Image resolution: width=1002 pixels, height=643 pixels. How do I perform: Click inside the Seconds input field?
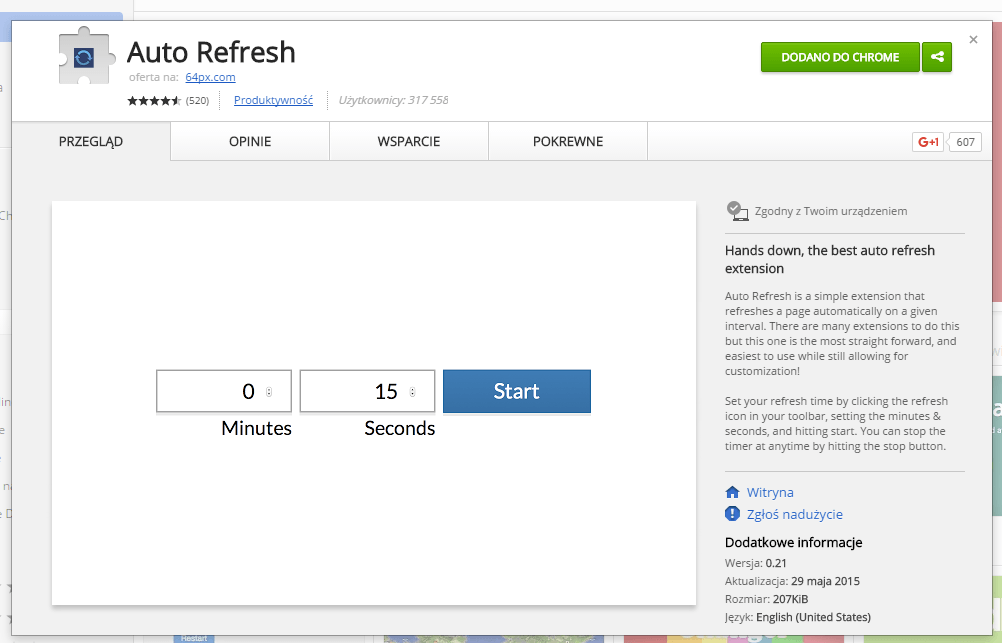pos(355,391)
